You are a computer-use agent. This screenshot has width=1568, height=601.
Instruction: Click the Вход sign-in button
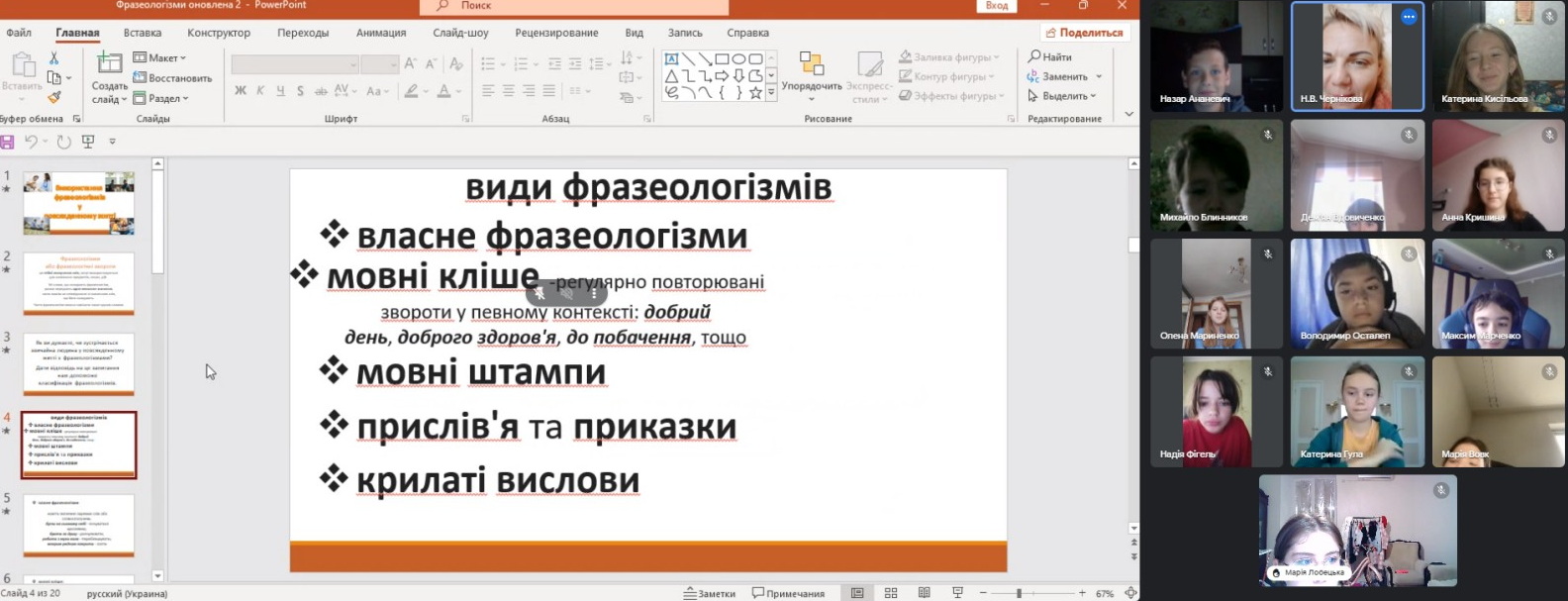997,6
